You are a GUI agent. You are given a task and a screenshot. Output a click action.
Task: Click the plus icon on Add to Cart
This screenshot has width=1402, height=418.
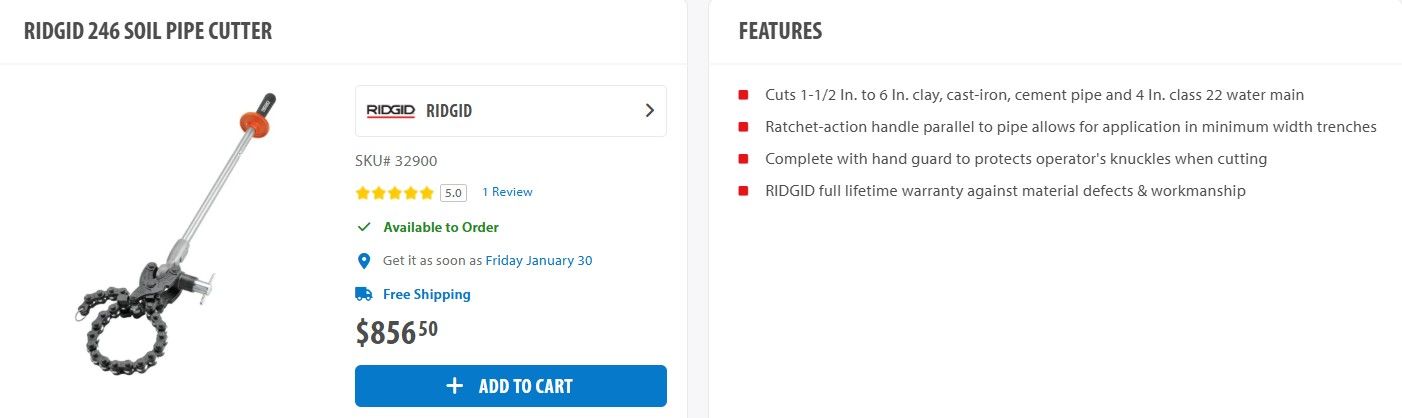coord(455,386)
